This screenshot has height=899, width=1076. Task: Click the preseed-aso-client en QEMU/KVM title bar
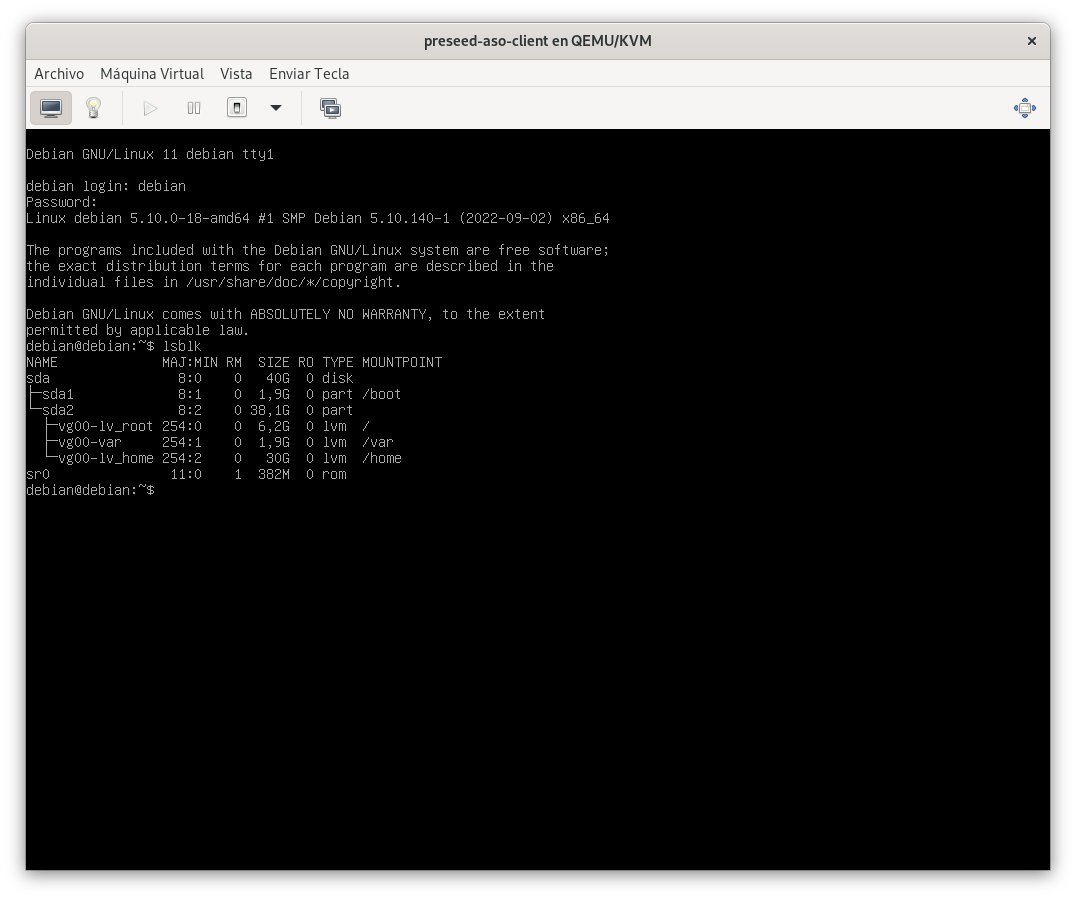[x=538, y=41]
